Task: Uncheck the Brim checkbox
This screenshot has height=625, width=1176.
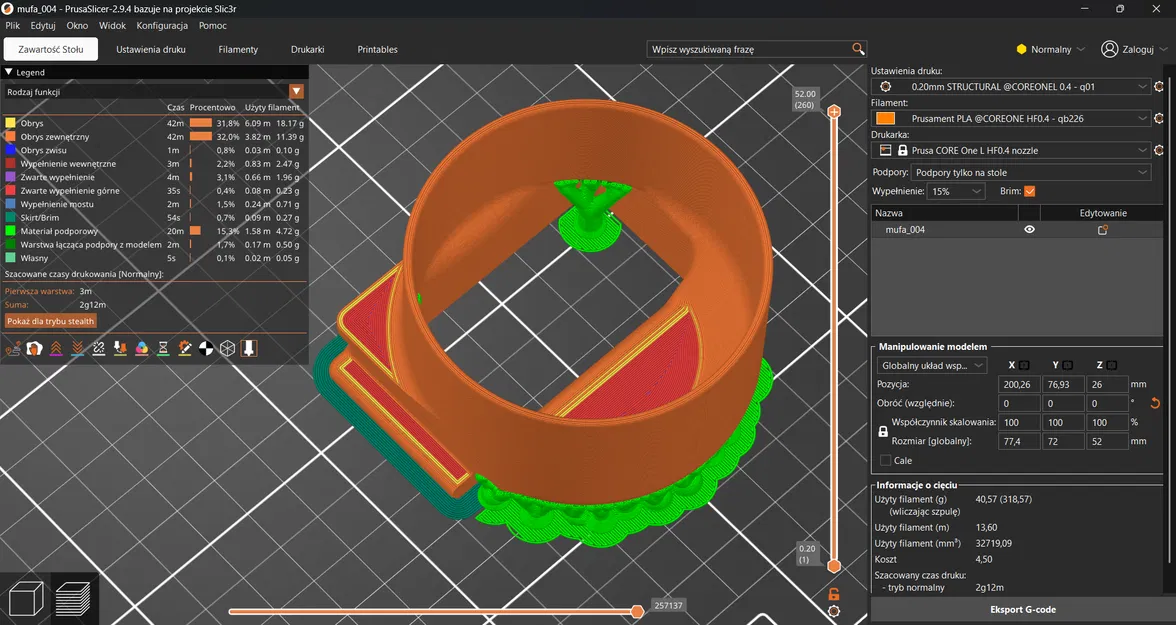Action: (1029, 191)
